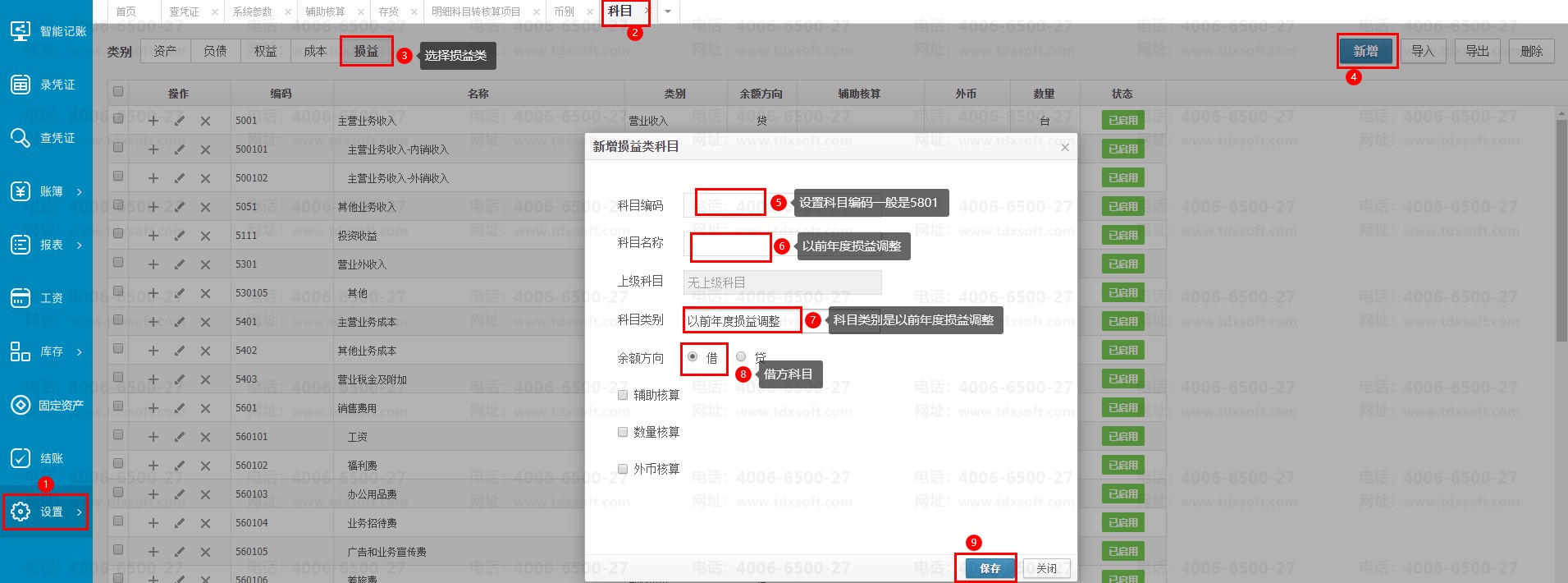This screenshot has height=583, width=1568.
Task: Open 查凭证 search voucher sidebar icon
Action: click(21, 138)
